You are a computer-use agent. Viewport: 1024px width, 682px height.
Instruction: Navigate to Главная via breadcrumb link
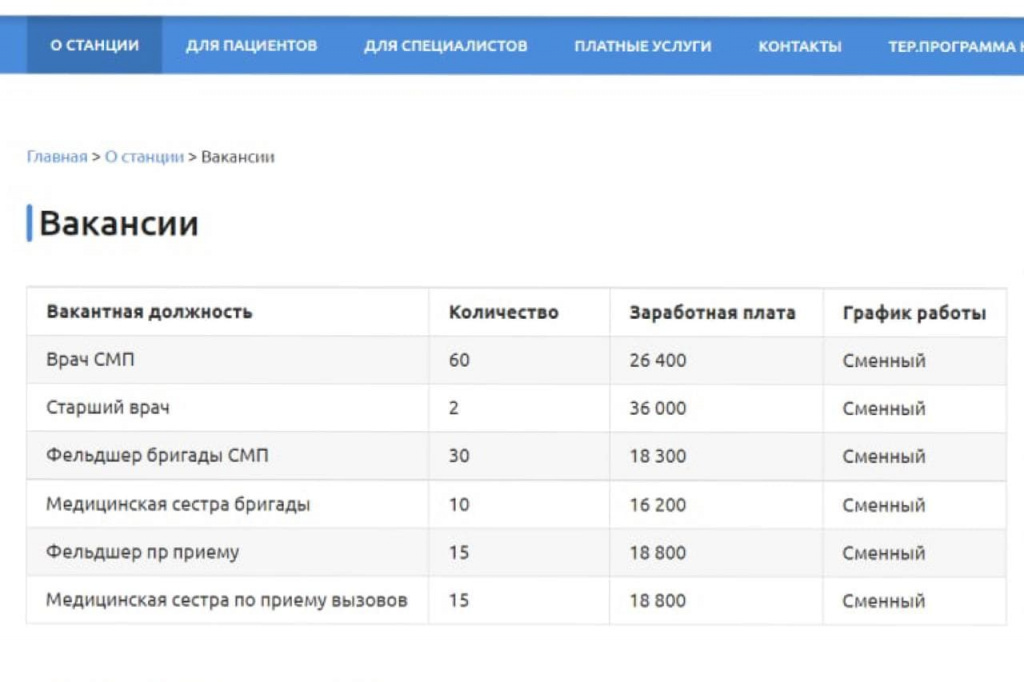click(57, 156)
